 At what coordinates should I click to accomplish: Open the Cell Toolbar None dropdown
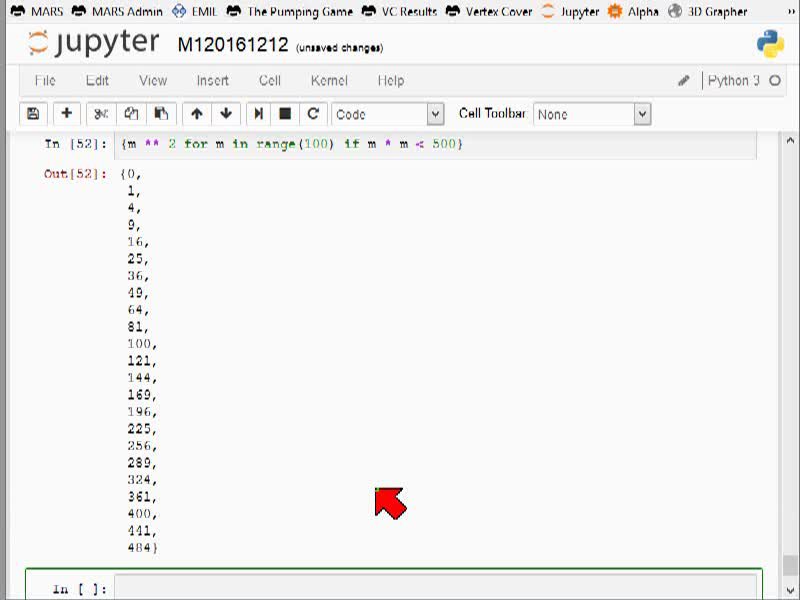click(x=592, y=114)
